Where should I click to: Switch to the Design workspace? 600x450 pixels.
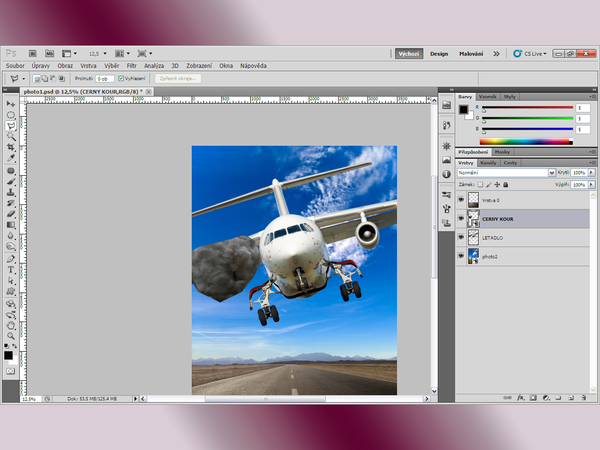[x=439, y=54]
